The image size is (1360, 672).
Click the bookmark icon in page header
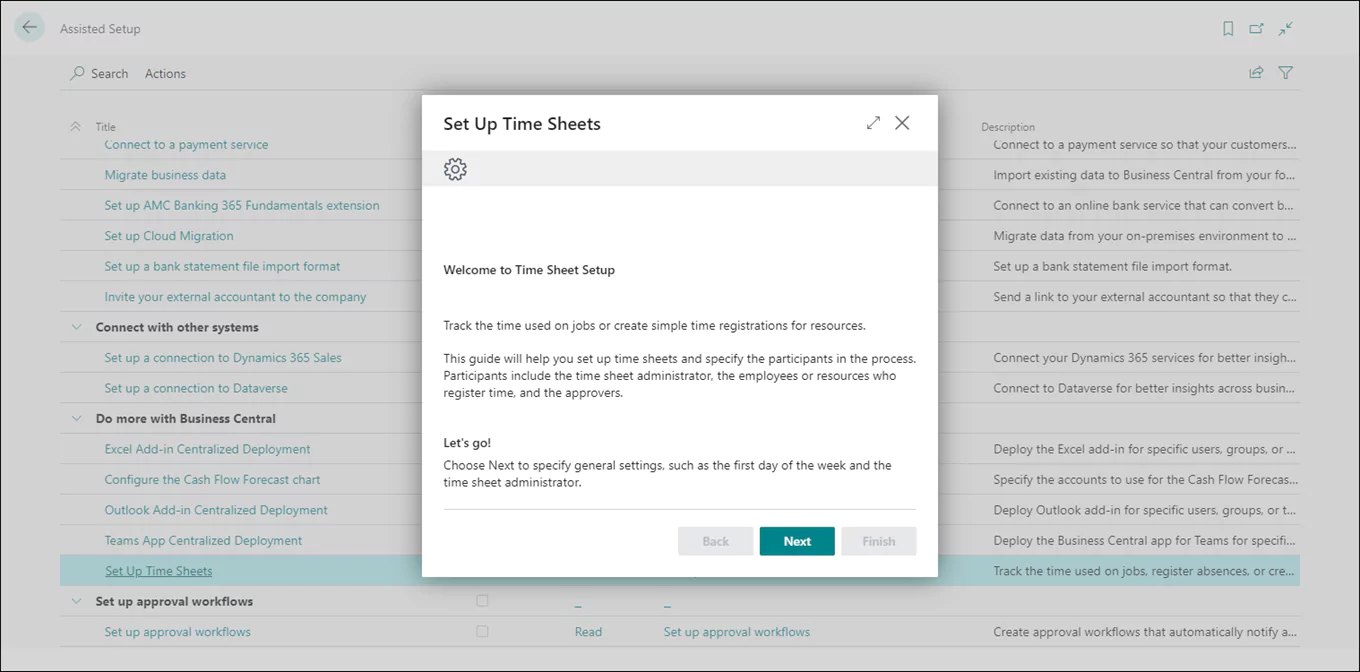[x=1228, y=29]
